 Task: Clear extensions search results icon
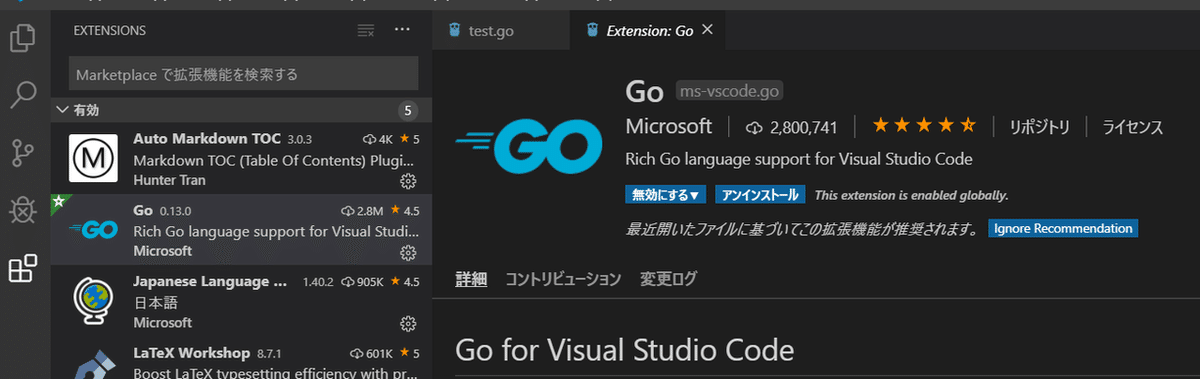point(366,31)
